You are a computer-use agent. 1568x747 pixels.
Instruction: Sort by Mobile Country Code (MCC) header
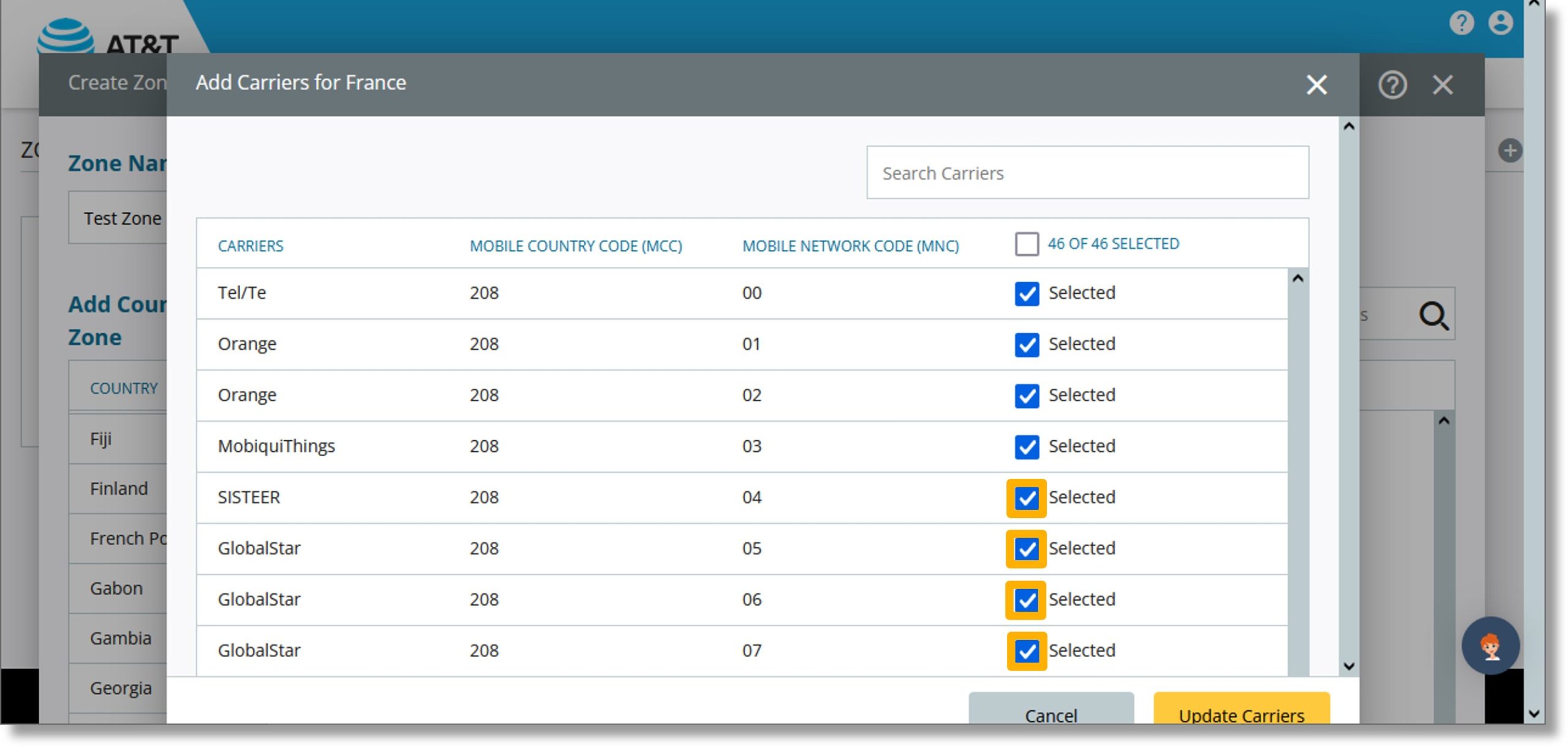[576, 246]
